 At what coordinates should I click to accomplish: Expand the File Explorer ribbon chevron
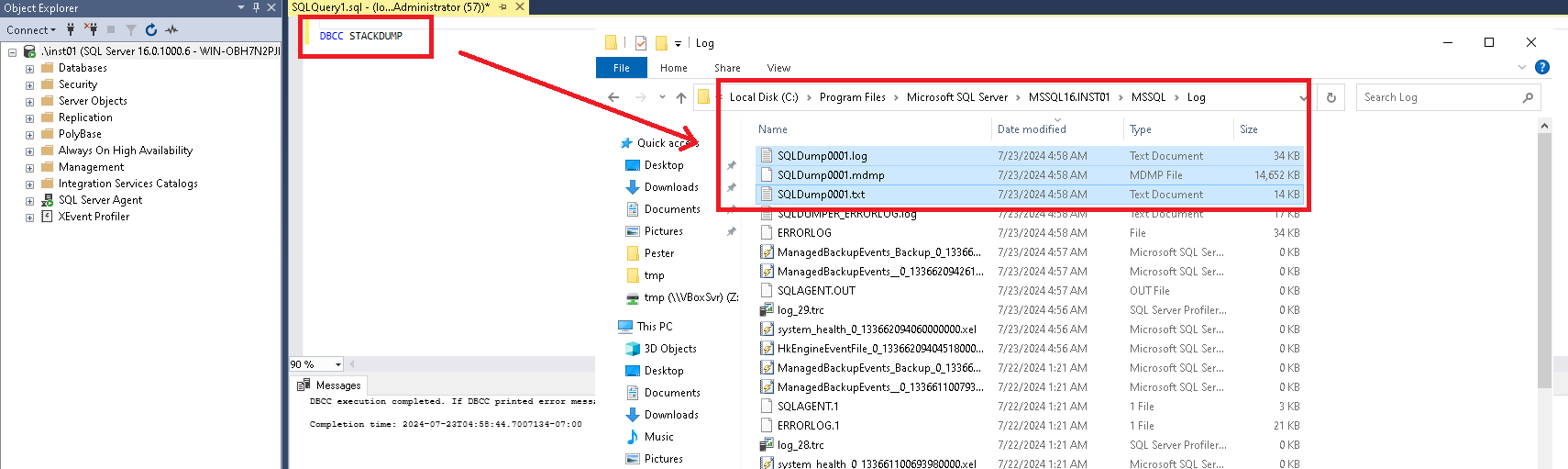coord(1522,67)
